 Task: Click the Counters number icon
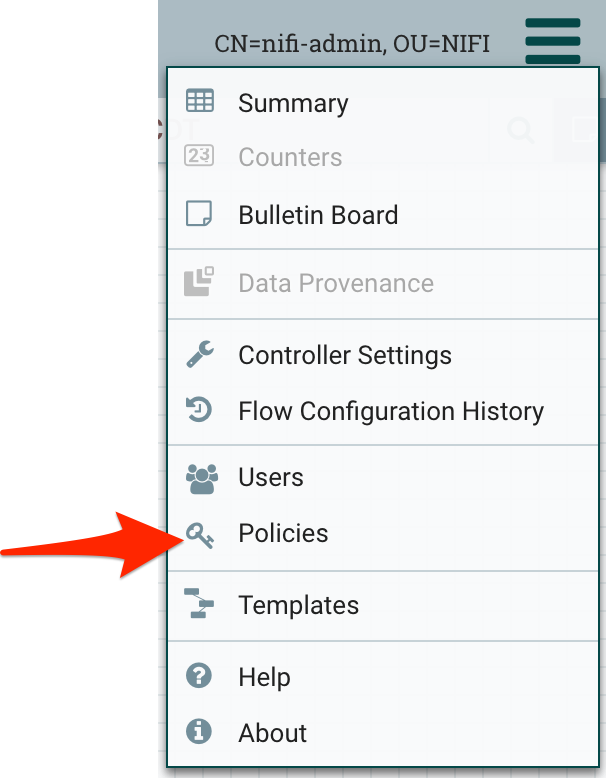pyautogui.click(x=200, y=156)
